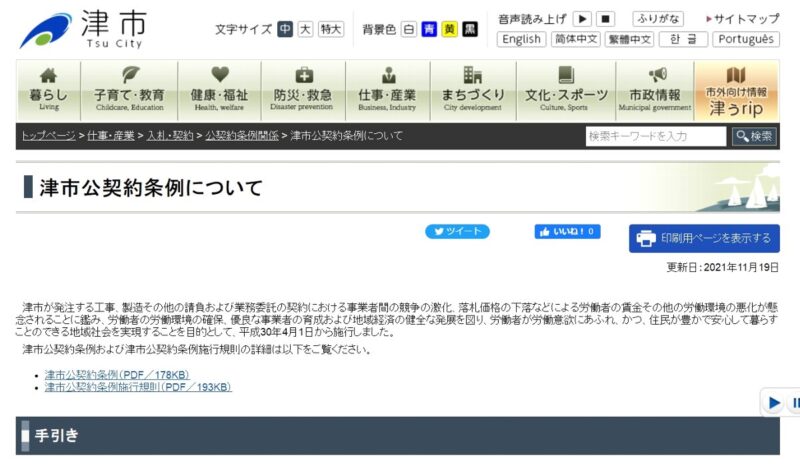Screen dimensions: 800x470
Task: Switch language to Korean (한글)
Action: click(x=683, y=39)
